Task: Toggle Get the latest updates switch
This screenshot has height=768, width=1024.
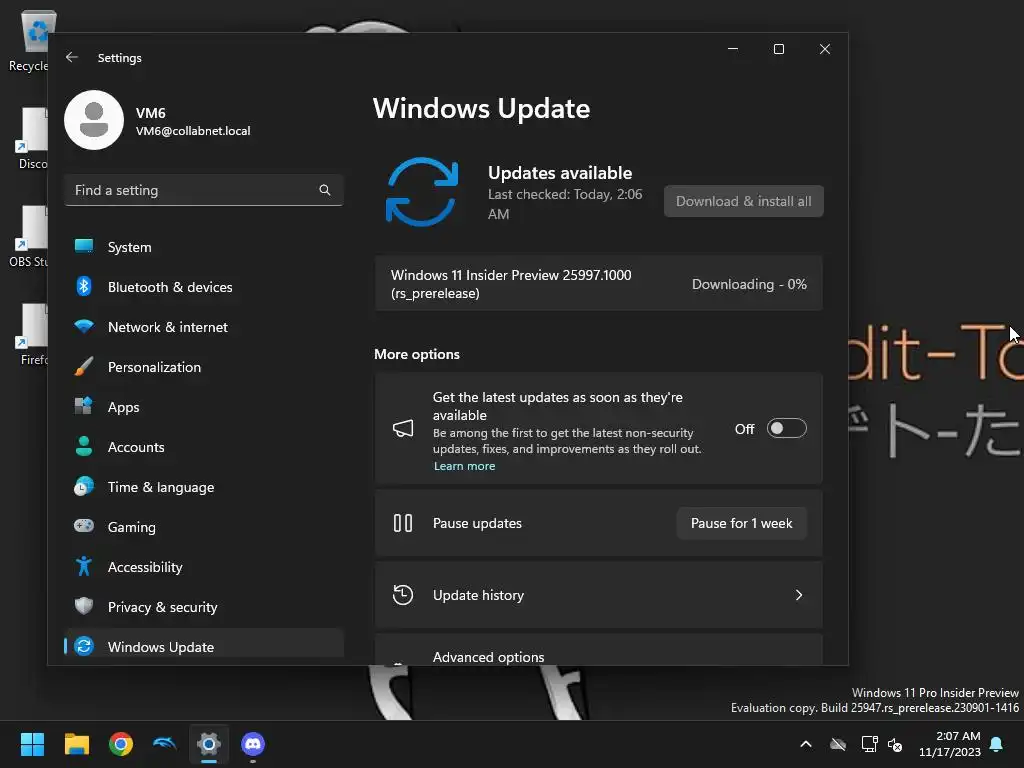Action: [x=786, y=428]
